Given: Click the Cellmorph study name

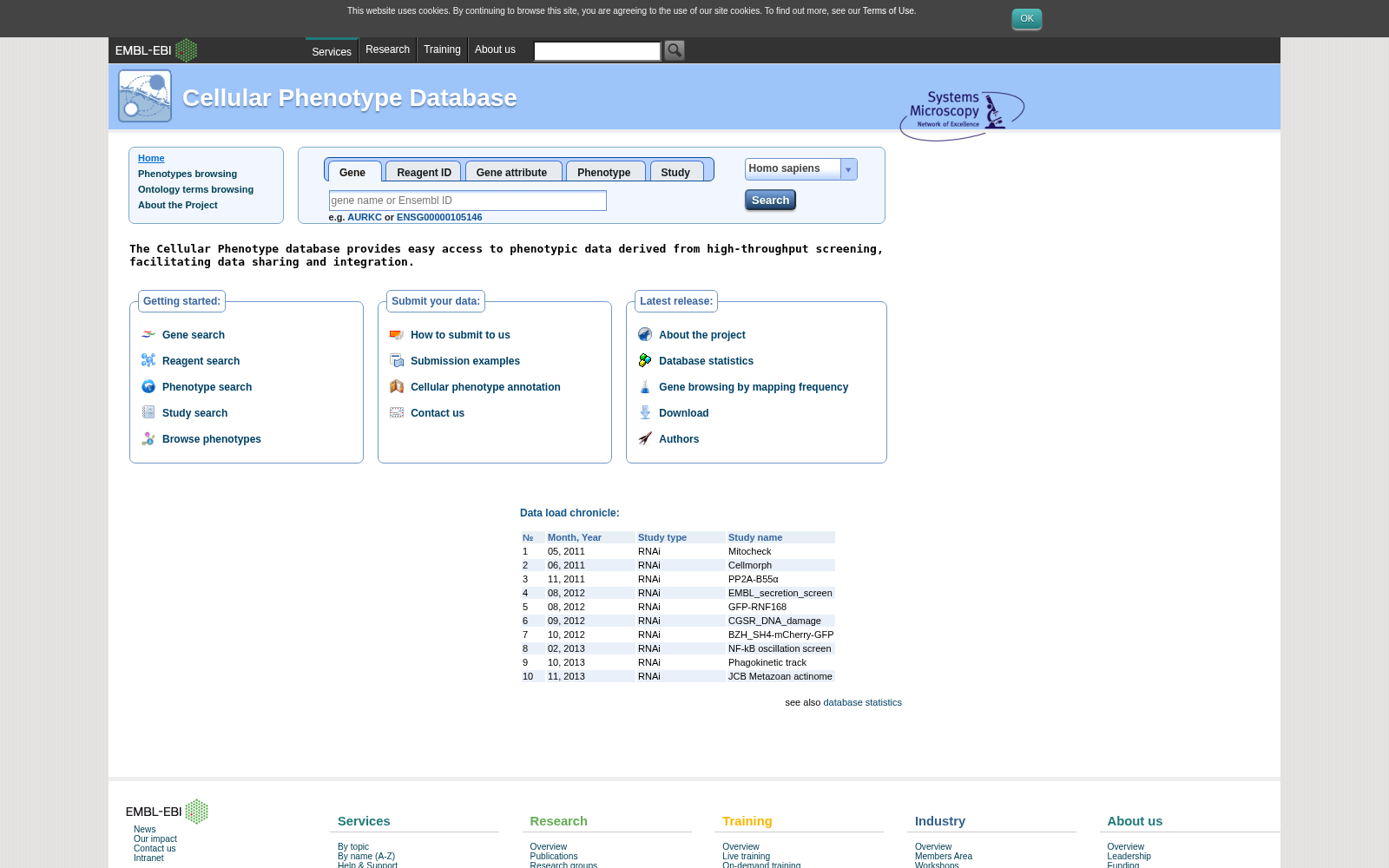Looking at the screenshot, I should (750, 565).
